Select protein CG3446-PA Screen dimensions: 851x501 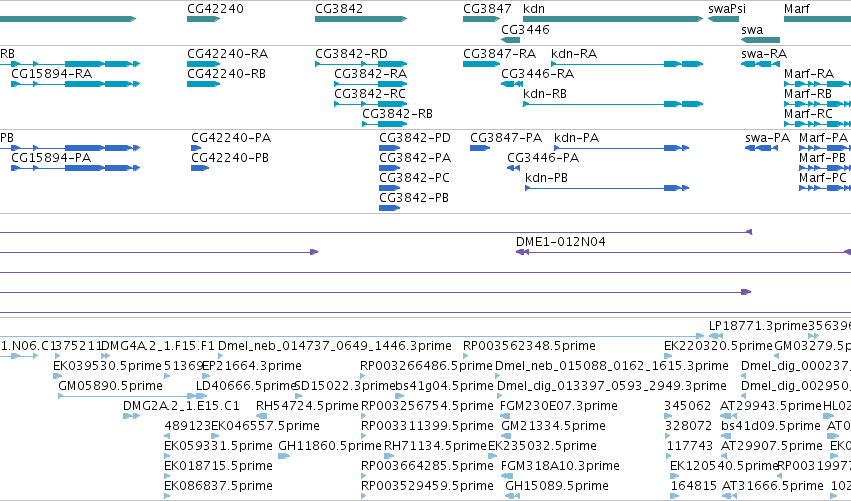(x=543, y=158)
